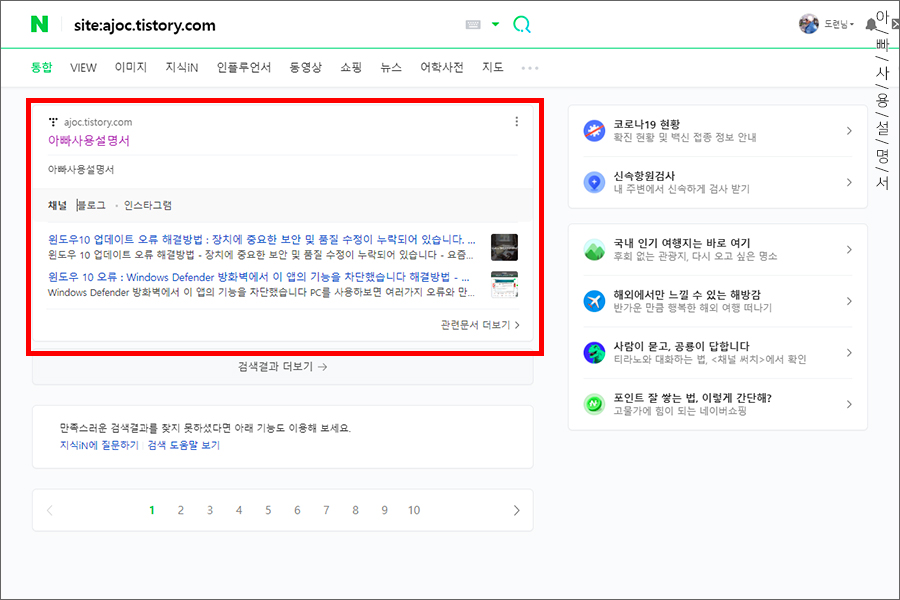
Task: Click the airplane icon for 해외 여행
Action: 594,301
